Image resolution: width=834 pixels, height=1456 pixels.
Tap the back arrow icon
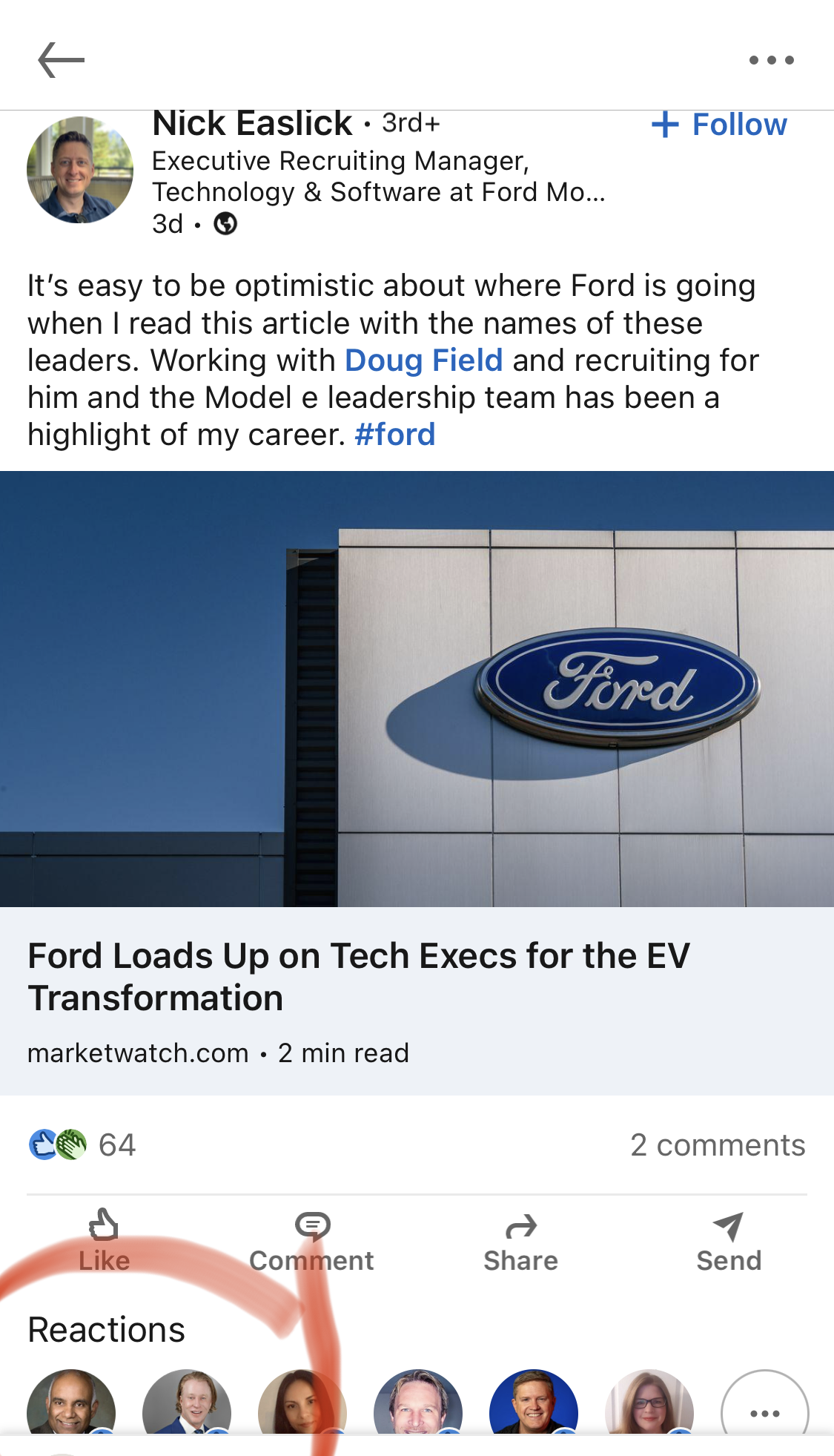pos(61,60)
